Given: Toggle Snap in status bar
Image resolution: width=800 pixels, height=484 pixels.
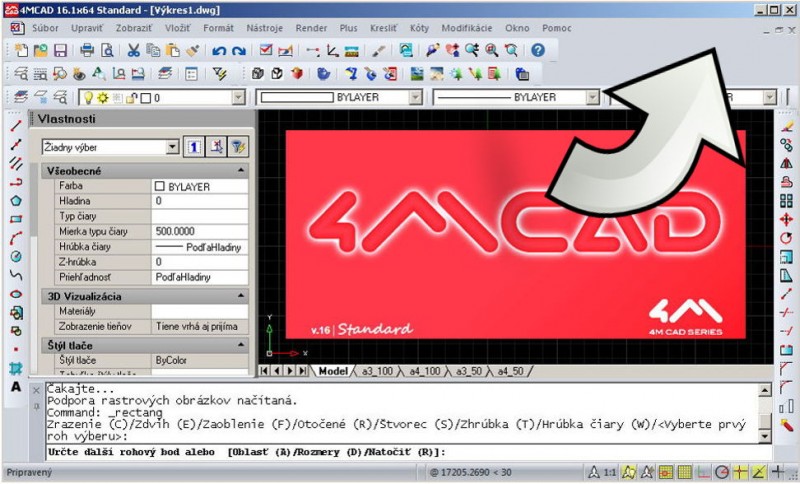Looking at the screenshot, I should 665,472.
